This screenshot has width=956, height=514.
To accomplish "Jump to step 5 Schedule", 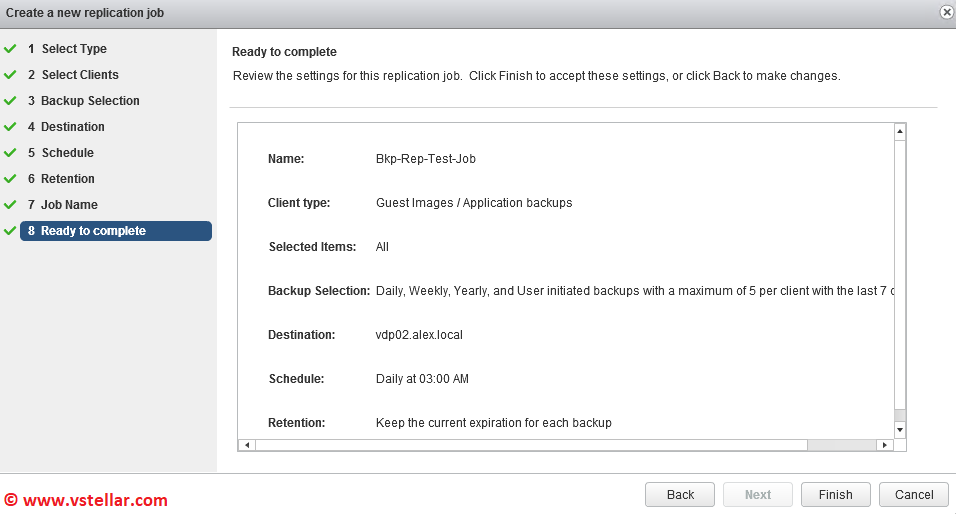I will [67, 153].
